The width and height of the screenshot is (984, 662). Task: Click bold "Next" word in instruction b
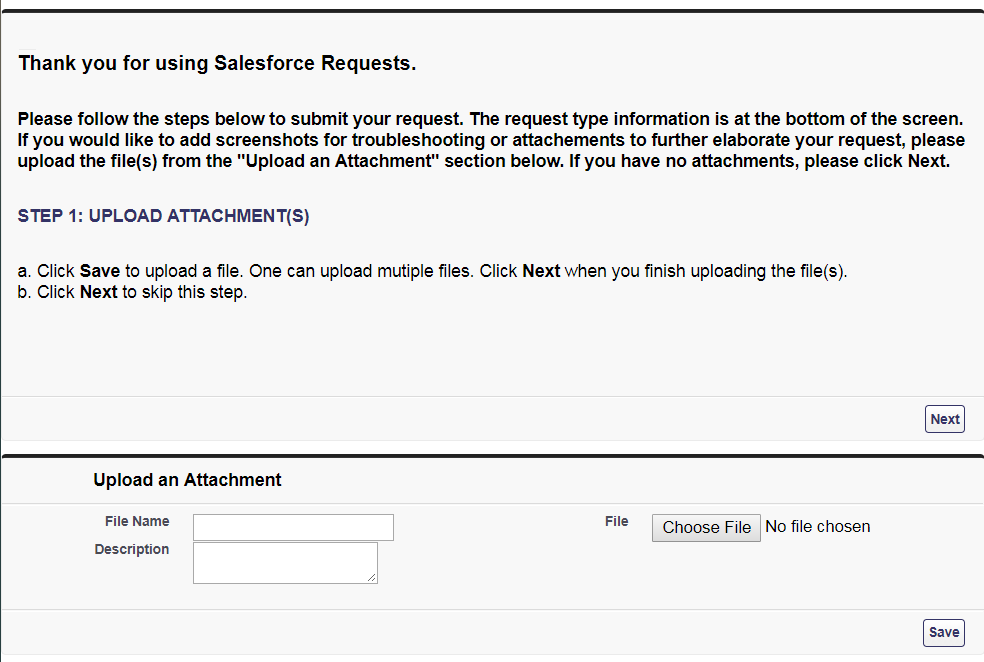[x=98, y=292]
